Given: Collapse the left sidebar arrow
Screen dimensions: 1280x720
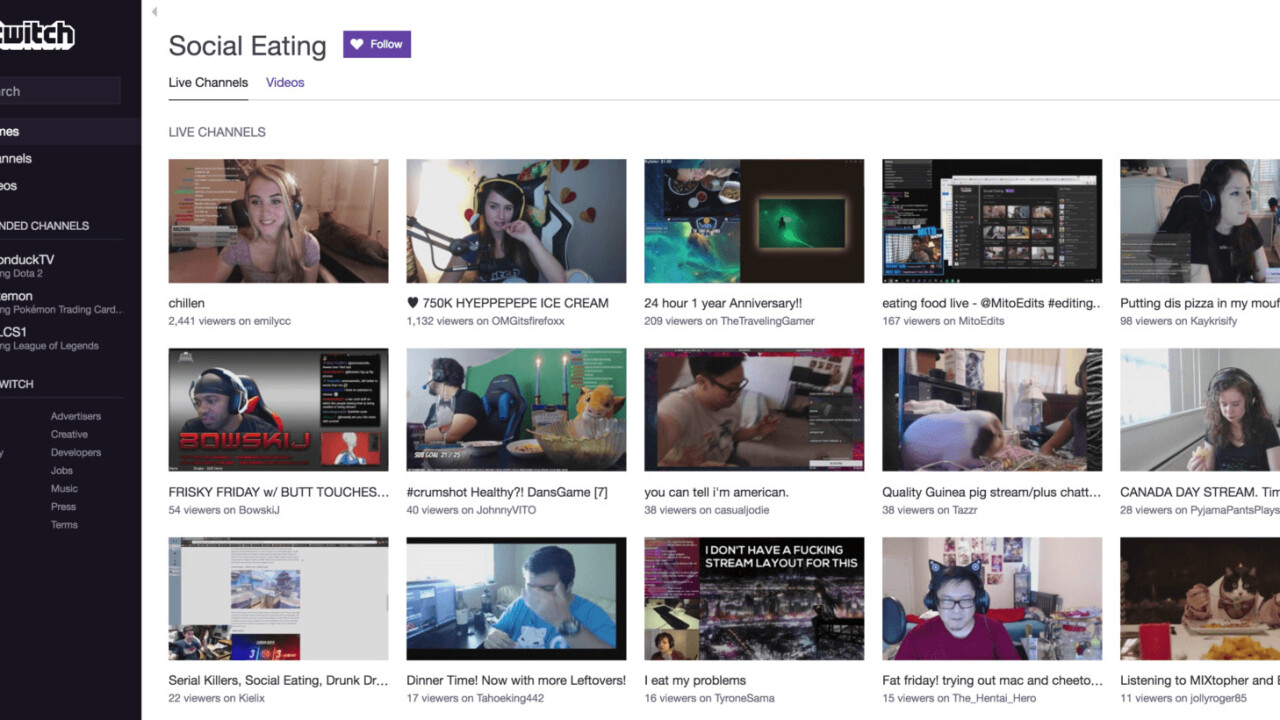Looking at the screenshot, I should click(154, 12).
